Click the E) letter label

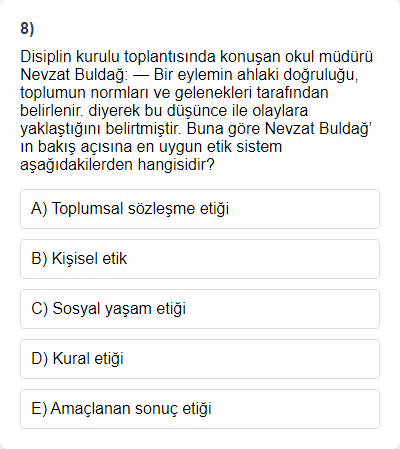39,409
